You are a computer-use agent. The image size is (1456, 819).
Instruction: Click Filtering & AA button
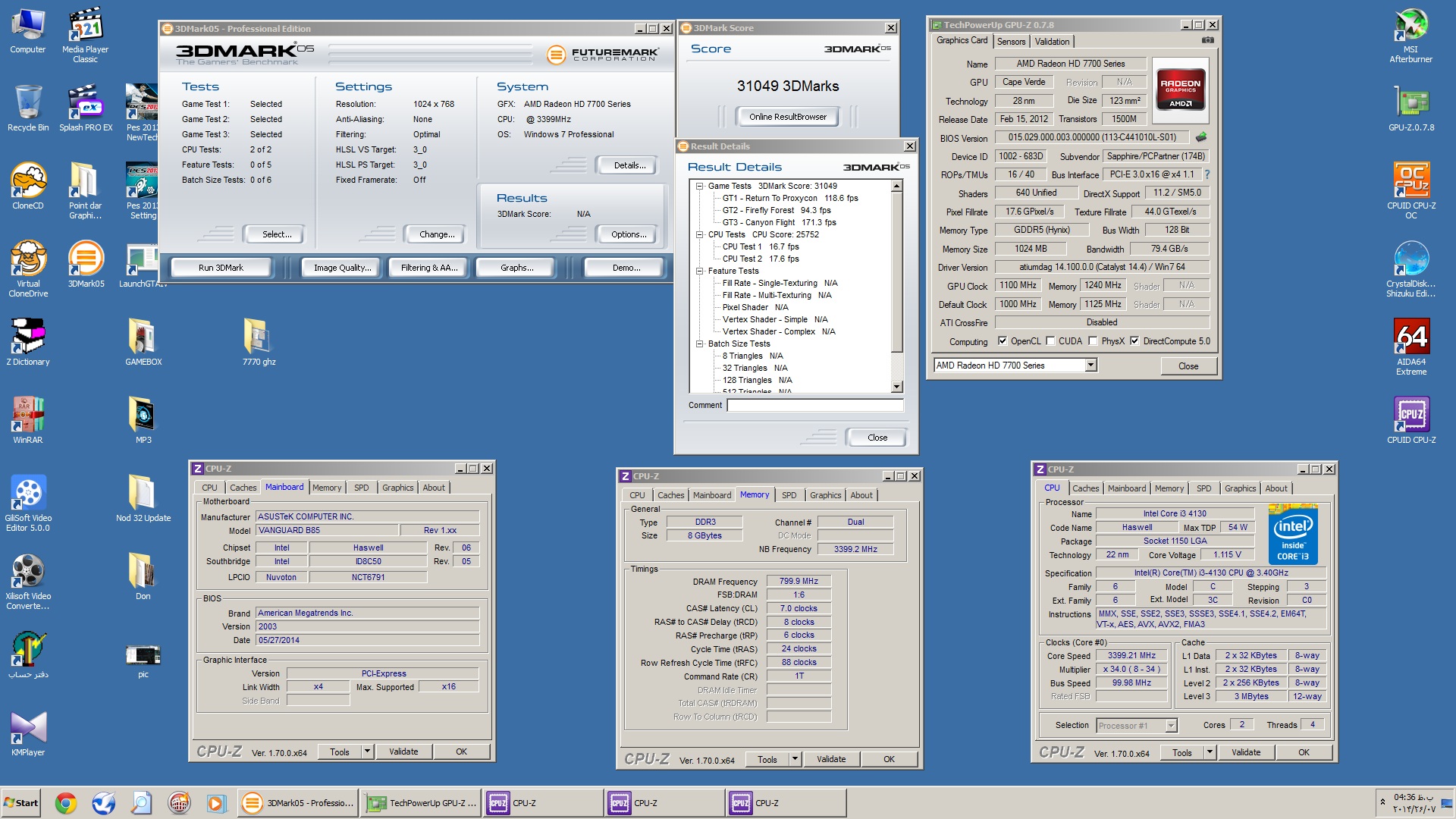point(429,268)
